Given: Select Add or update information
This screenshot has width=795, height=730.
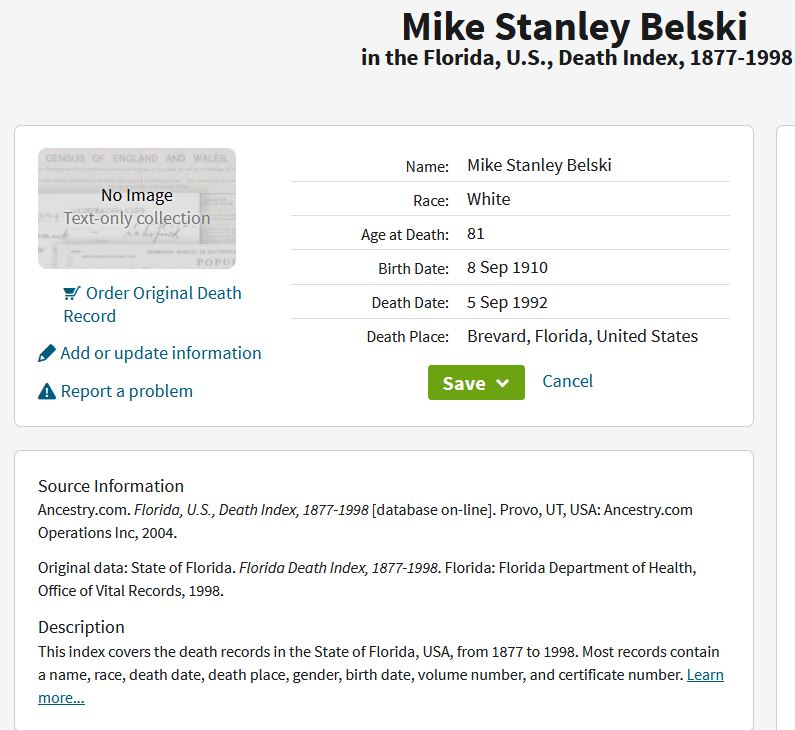Looking at the screenshot, I should (160, 353).
